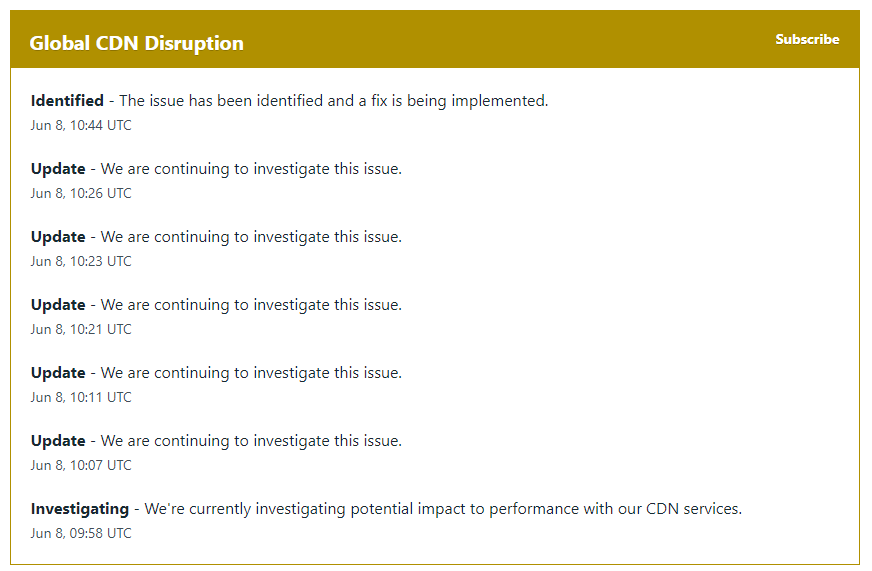The height and width of the screenshot is (571, 872).
Task: Click the Jun 8, 10:23 UTC timestamp
Action: 81,261
